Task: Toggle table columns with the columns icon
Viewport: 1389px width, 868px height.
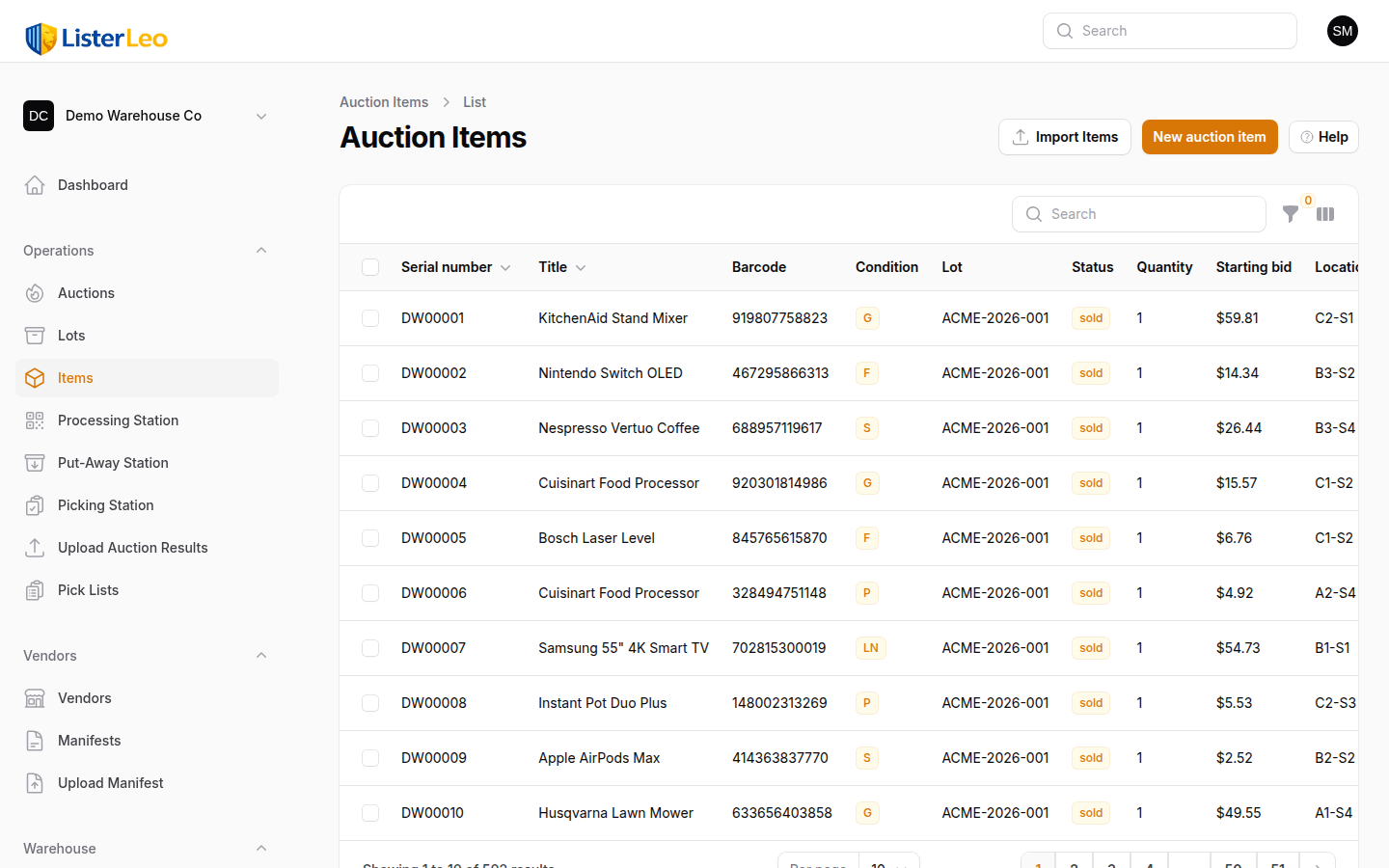Action: [1325, 214]
